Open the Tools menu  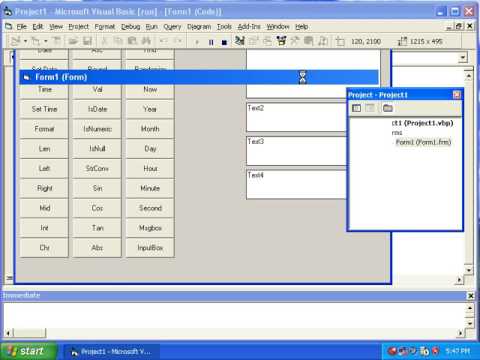(224, 27)
